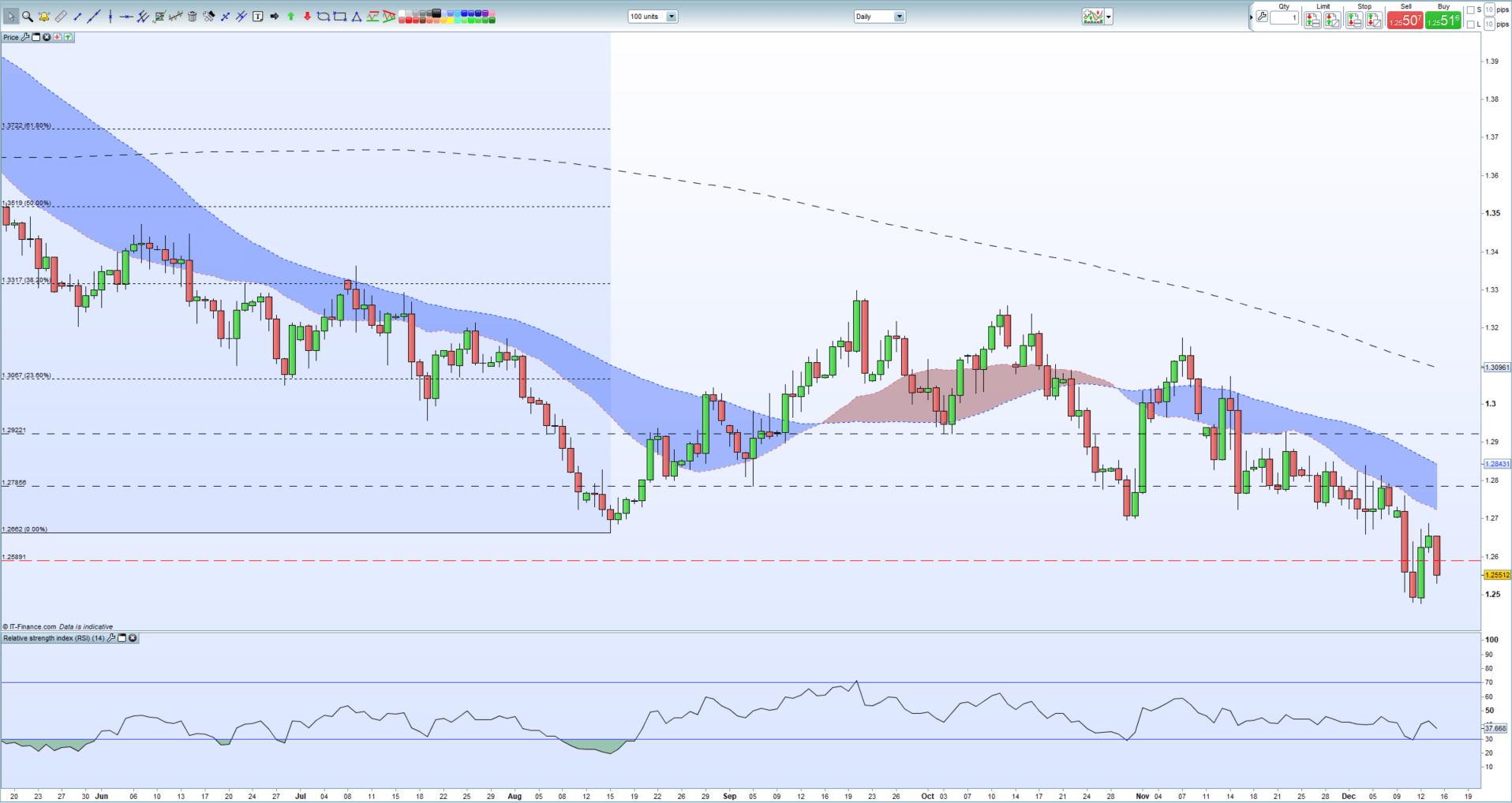Click the second Limit order icon
Viewport: 1512px width, 803px height.
(x=1332, y=20)
